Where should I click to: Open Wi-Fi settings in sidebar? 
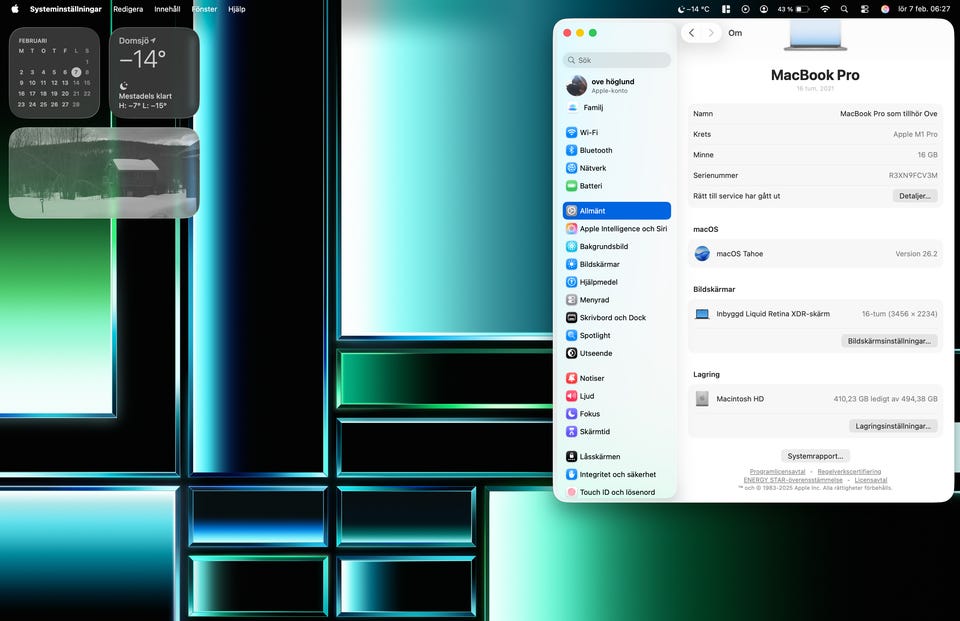589,132
